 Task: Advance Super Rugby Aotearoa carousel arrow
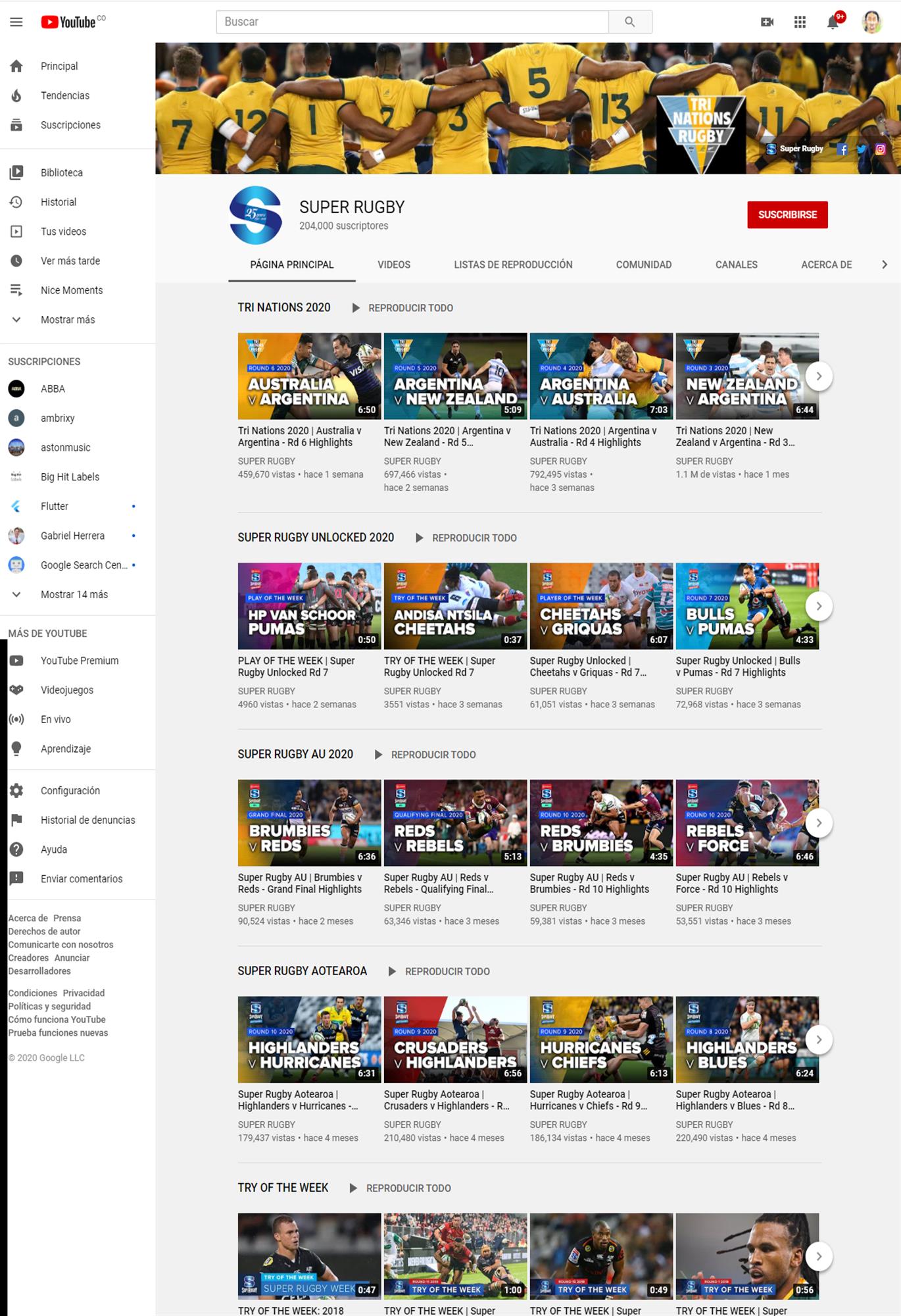tap(819, 1040)
